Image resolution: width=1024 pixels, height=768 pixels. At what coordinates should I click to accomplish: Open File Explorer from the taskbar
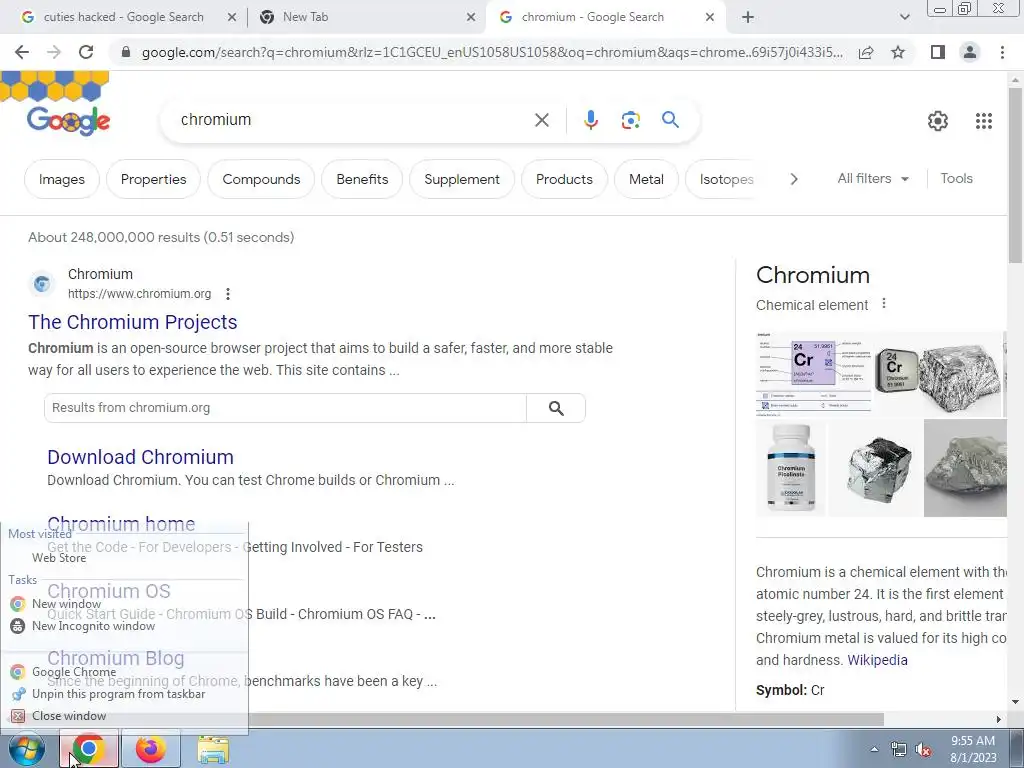coord(213,750)
